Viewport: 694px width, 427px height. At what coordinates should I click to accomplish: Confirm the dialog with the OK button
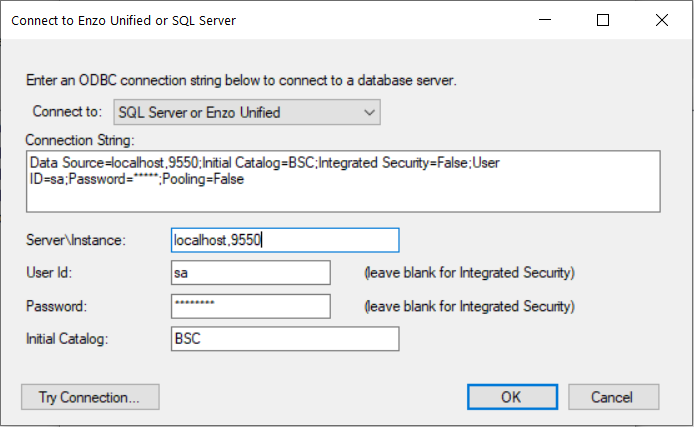[513, 397]
